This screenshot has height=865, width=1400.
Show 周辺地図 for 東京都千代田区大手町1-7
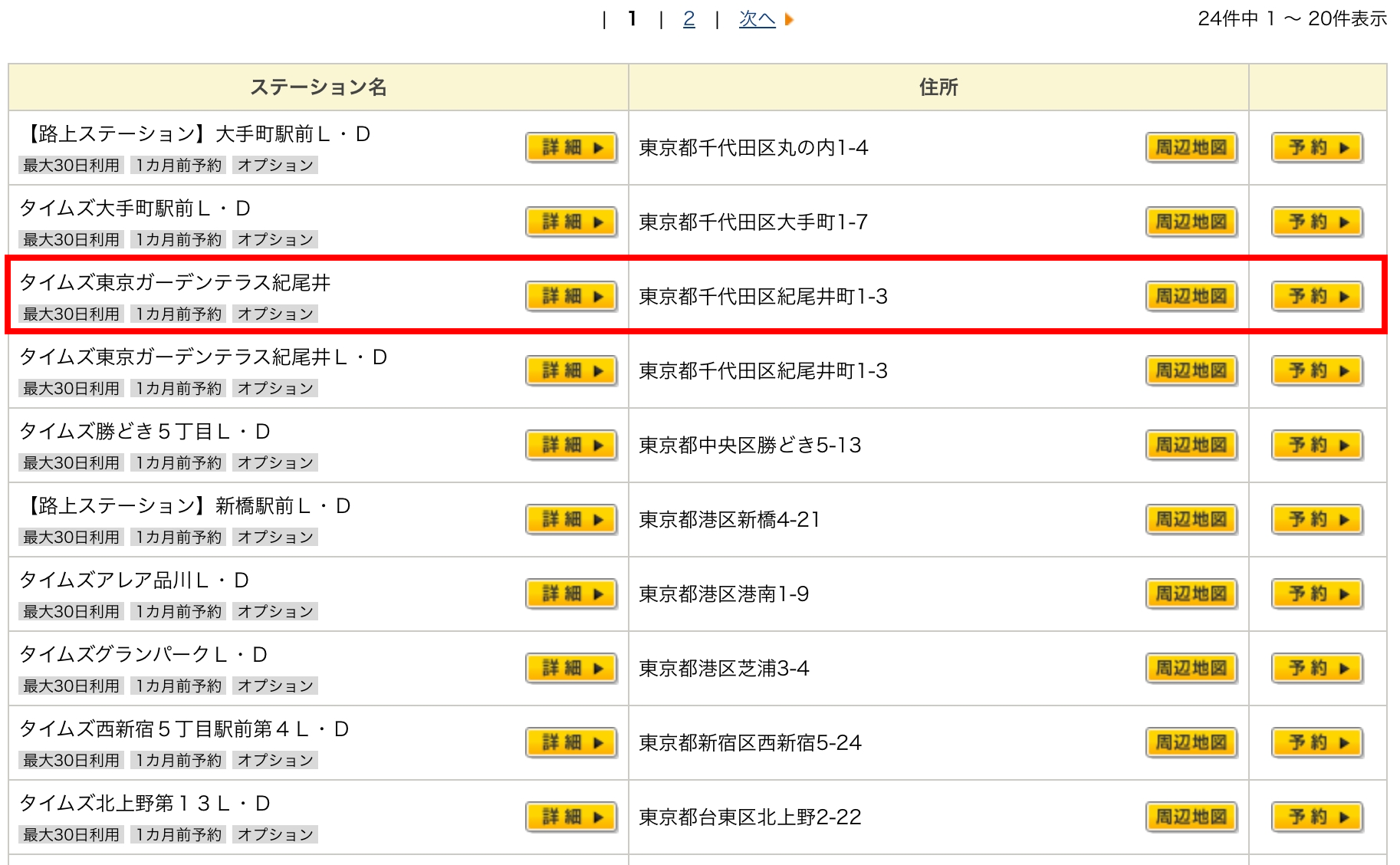click(x=1191, y=222)
